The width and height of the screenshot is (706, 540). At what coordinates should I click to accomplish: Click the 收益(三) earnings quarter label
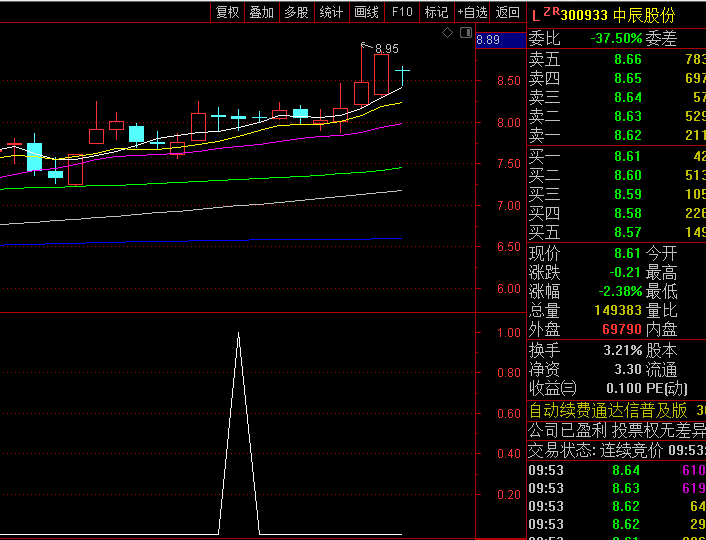pos(553,388)
